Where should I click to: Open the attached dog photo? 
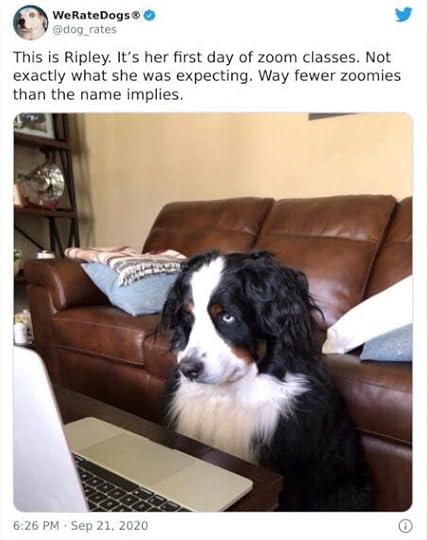click(x=213, y=312)
